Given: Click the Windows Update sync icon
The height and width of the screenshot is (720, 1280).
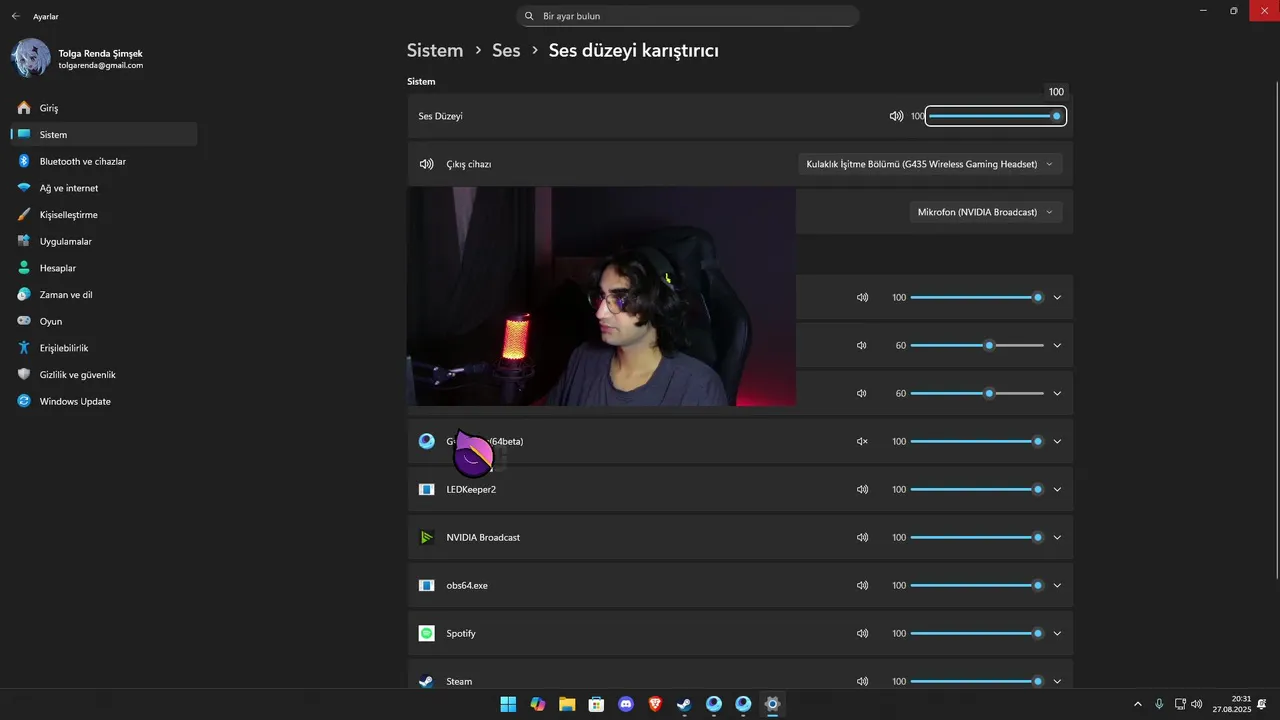Looking at the screenshot, I should (x=24, y=401).
